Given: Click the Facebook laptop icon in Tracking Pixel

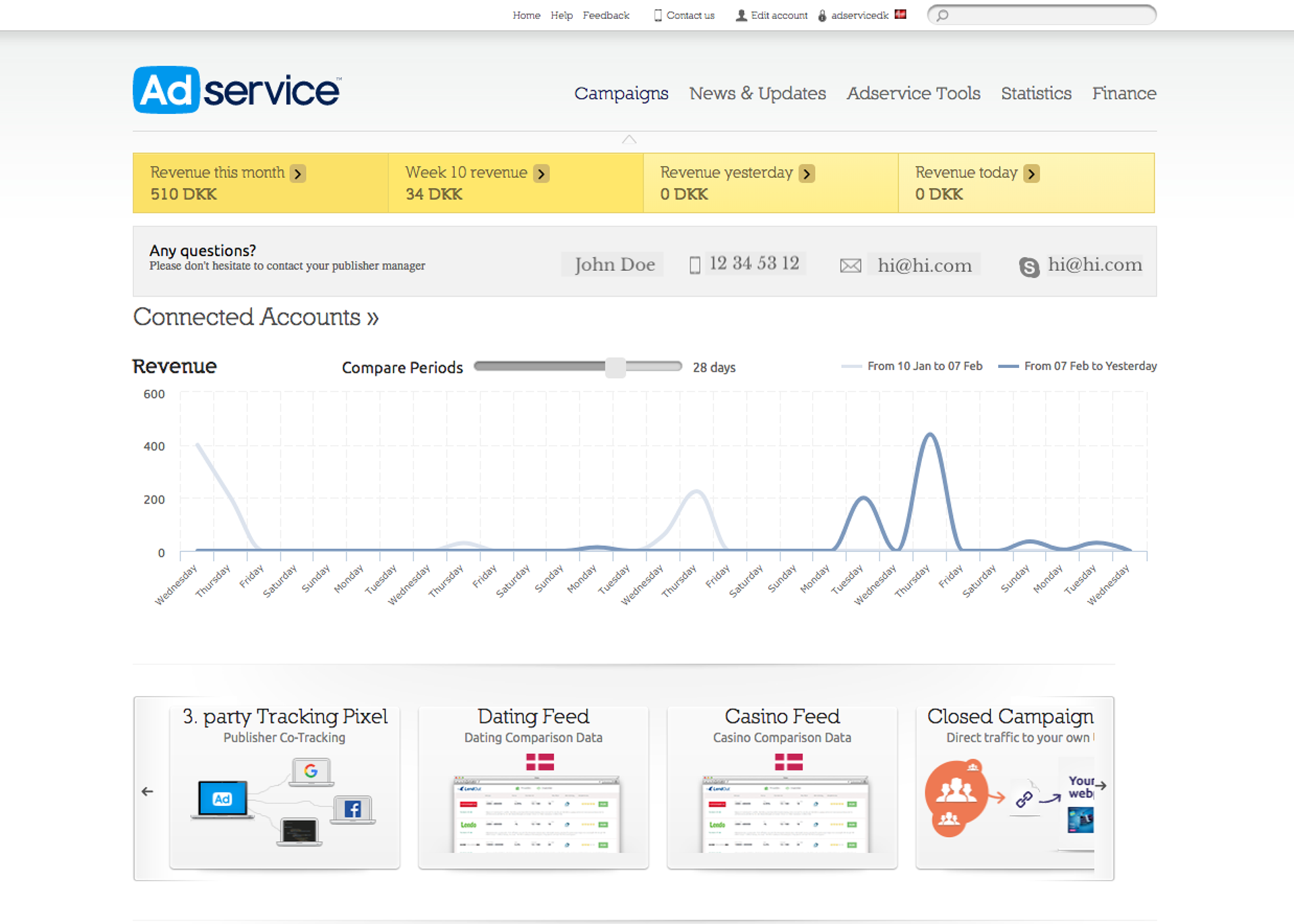Looking at the screenshot, I should (x=352, y=809).
